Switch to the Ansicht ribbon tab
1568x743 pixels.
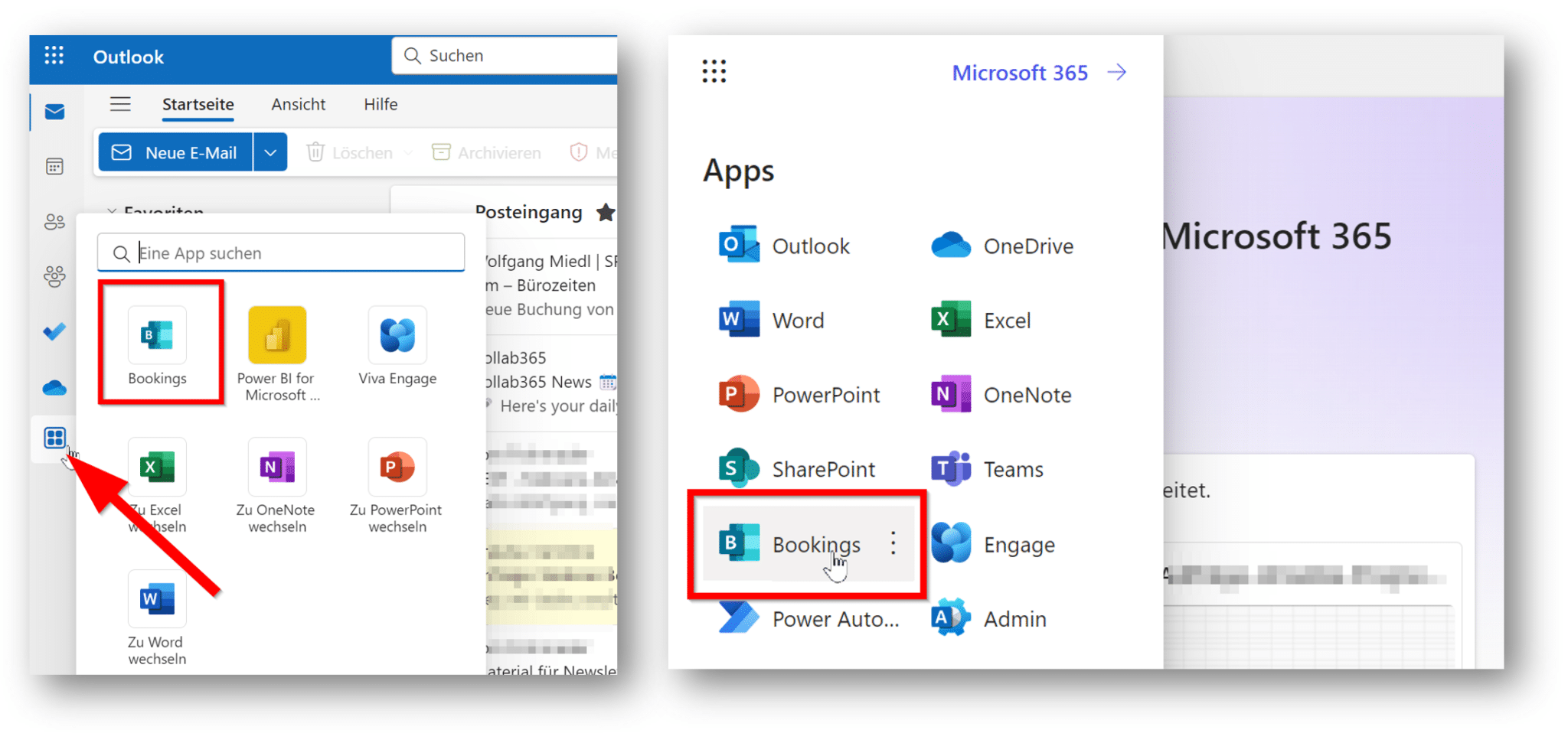298,104
